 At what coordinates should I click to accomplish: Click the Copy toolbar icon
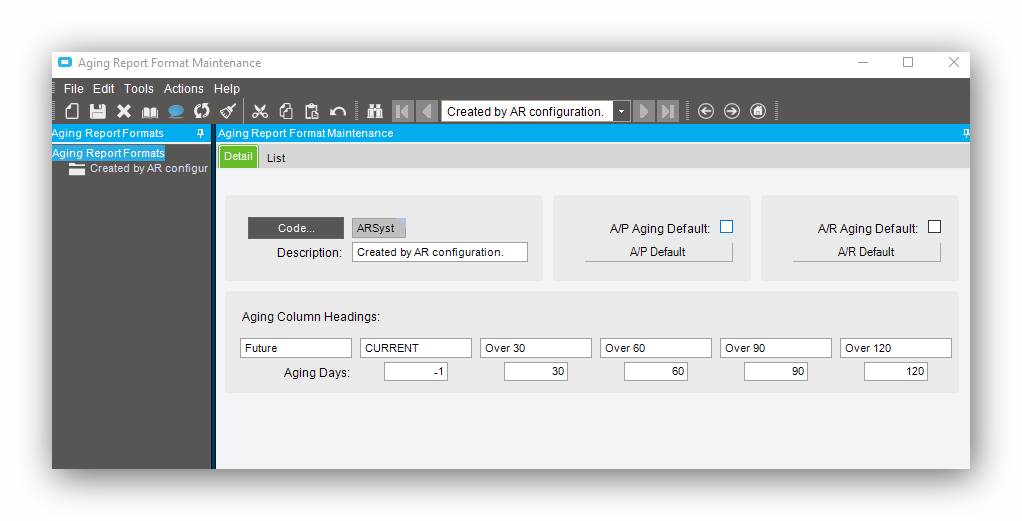[x=286, y=112]
